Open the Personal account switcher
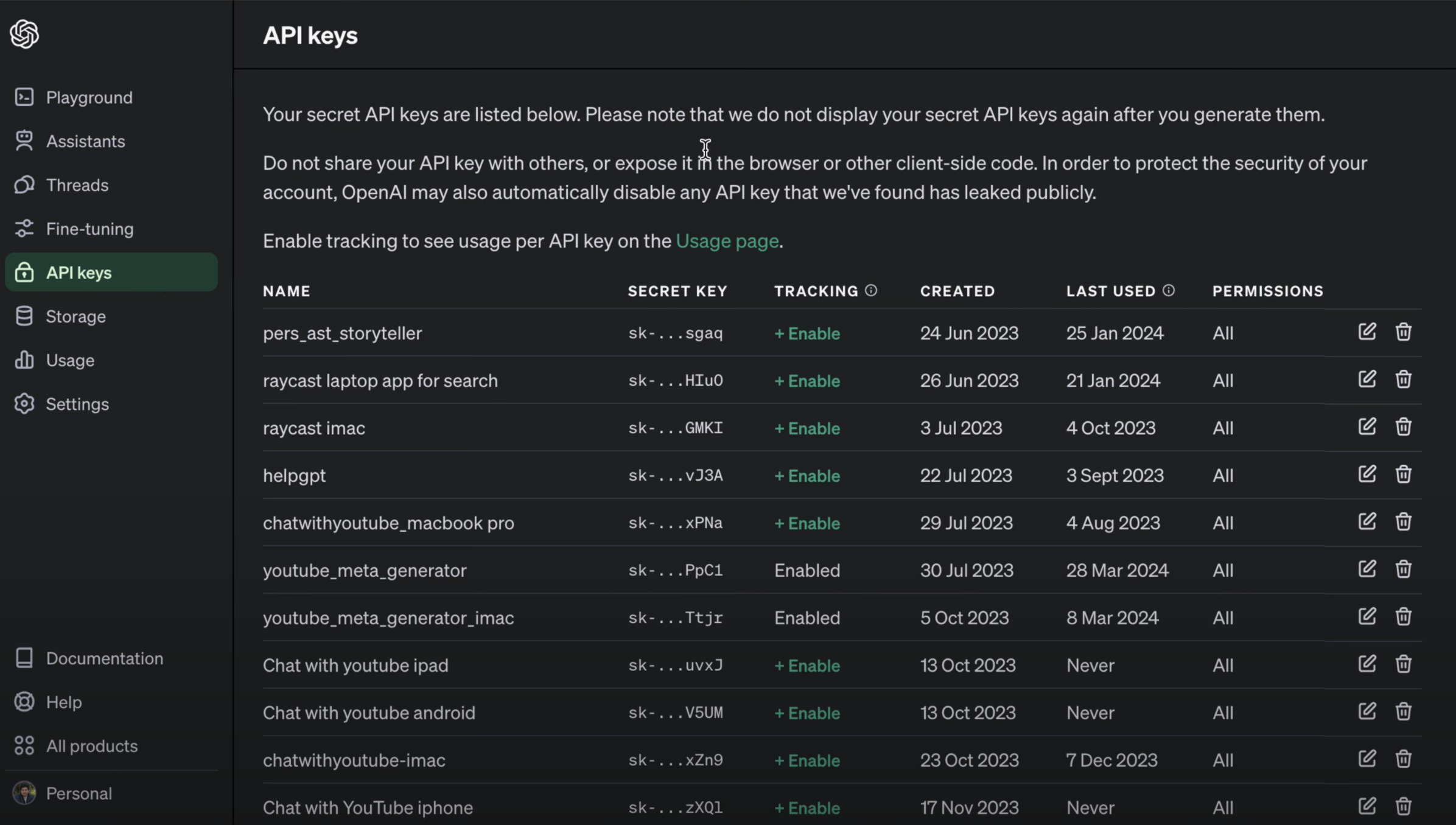The image size is (1456, 825). 79,793
